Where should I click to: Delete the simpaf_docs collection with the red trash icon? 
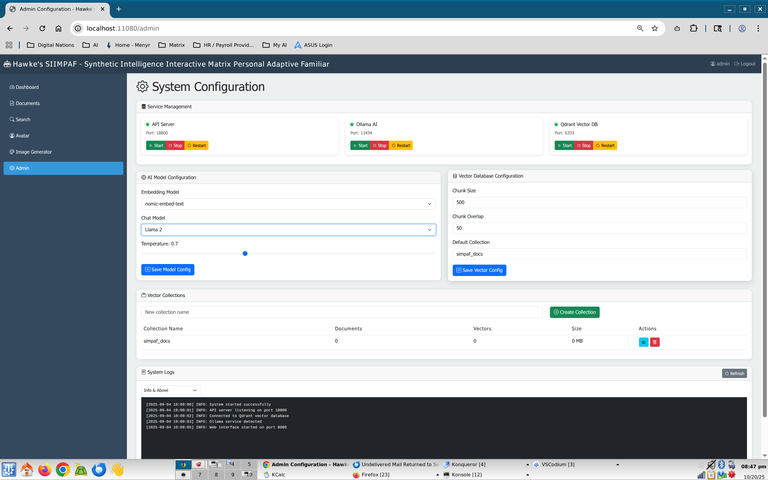655,342
